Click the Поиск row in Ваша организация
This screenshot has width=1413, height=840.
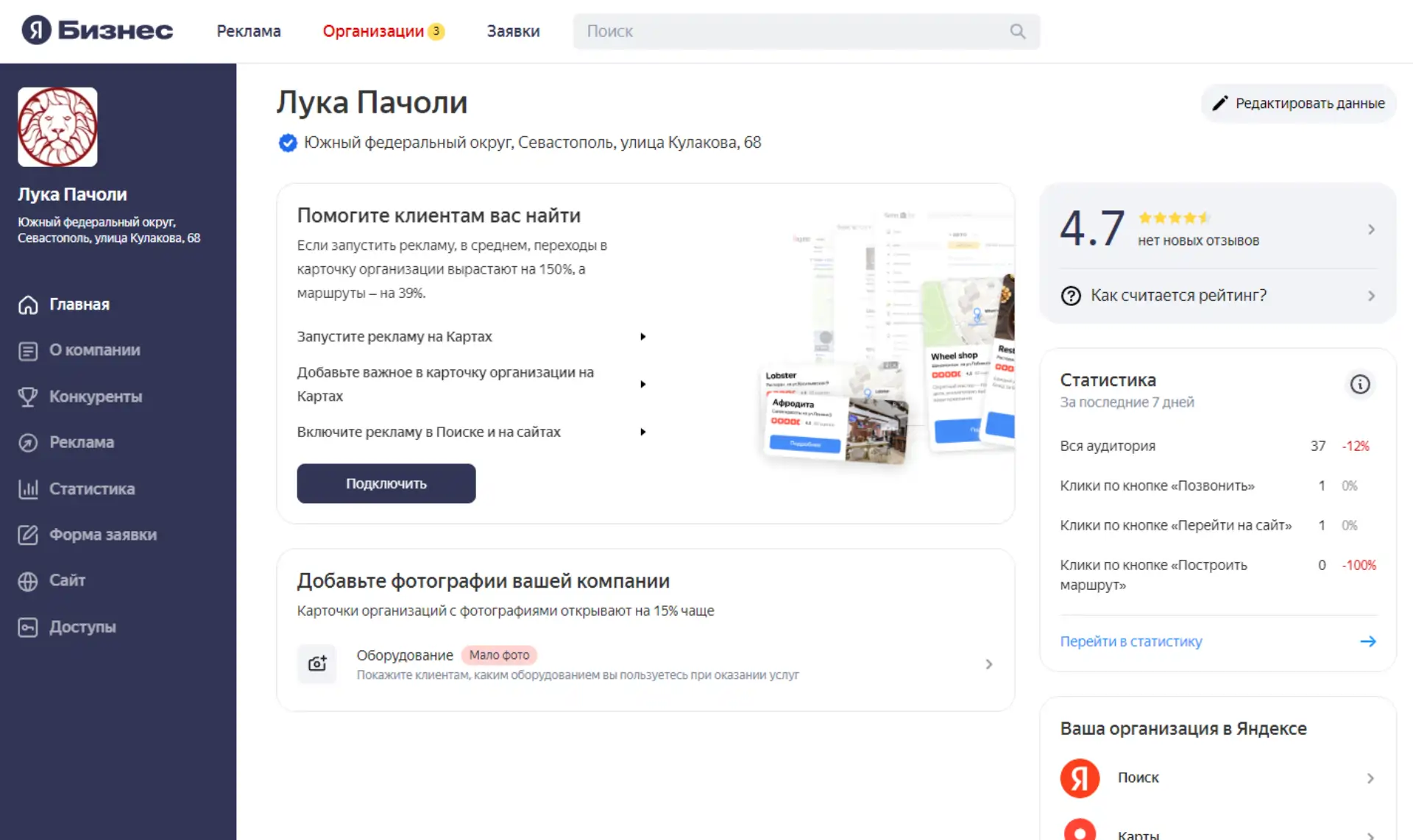tap(1218, 778)
